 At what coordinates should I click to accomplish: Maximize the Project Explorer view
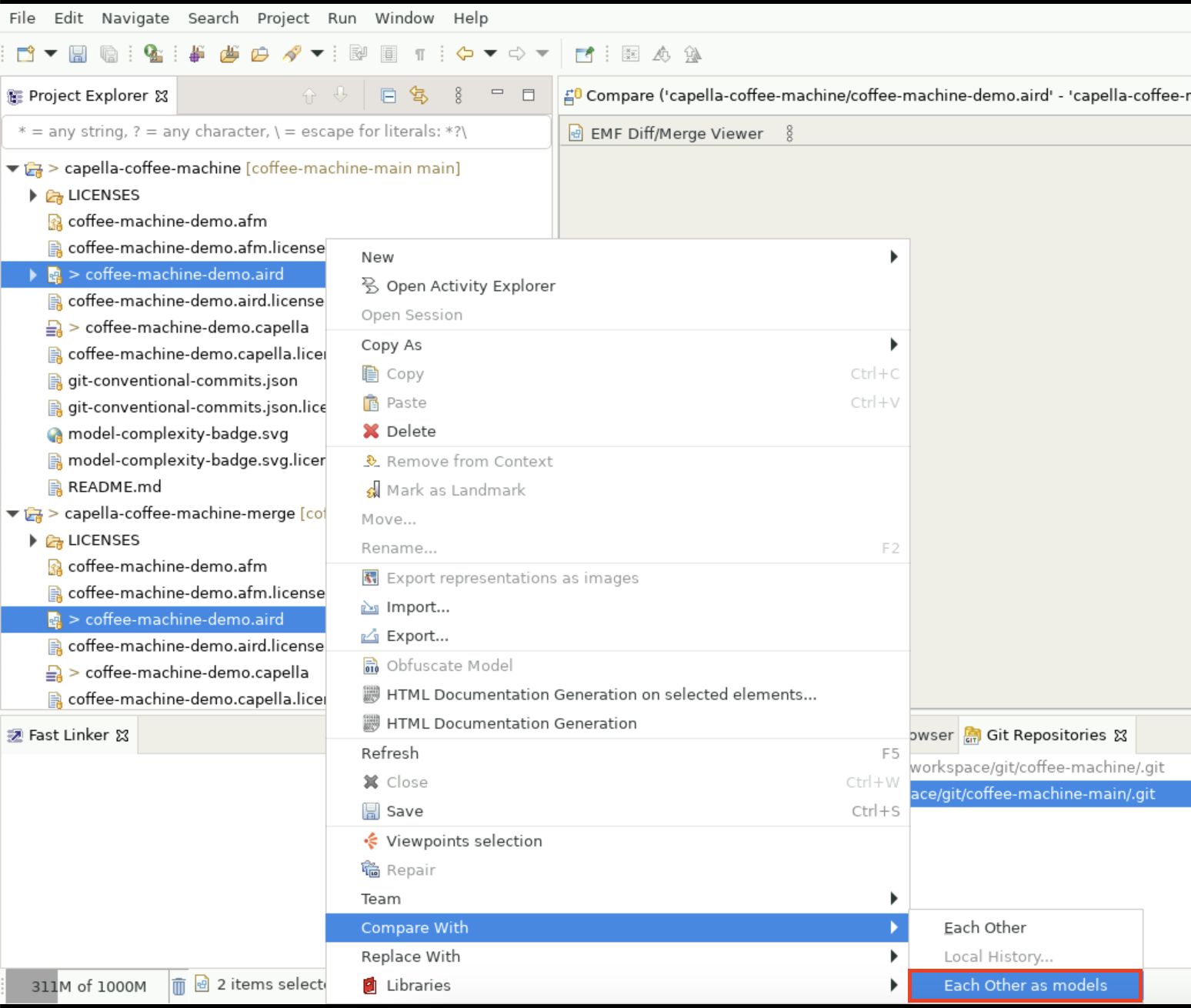coord(529,95)
